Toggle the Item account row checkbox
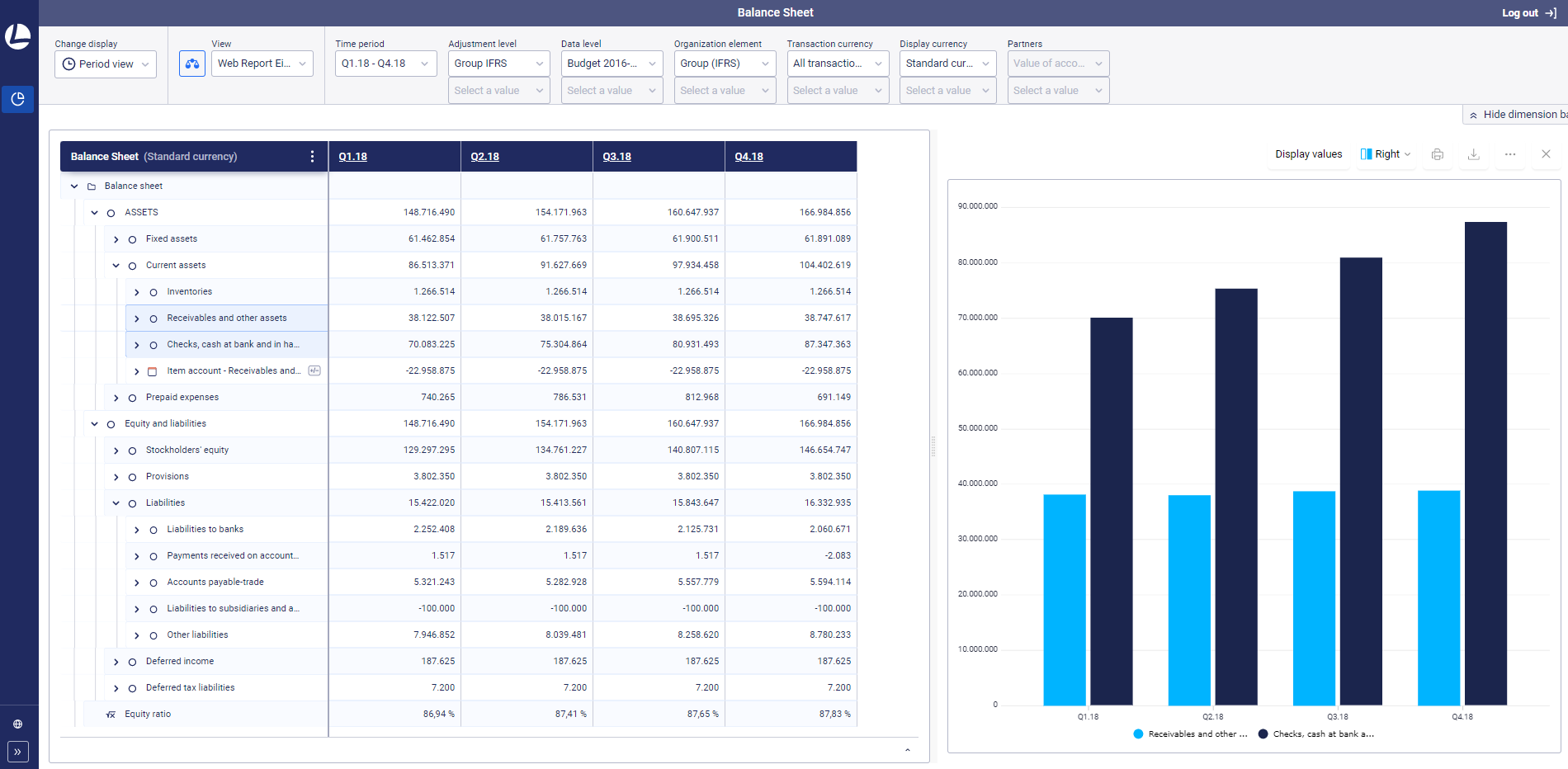 pos(152,371)
